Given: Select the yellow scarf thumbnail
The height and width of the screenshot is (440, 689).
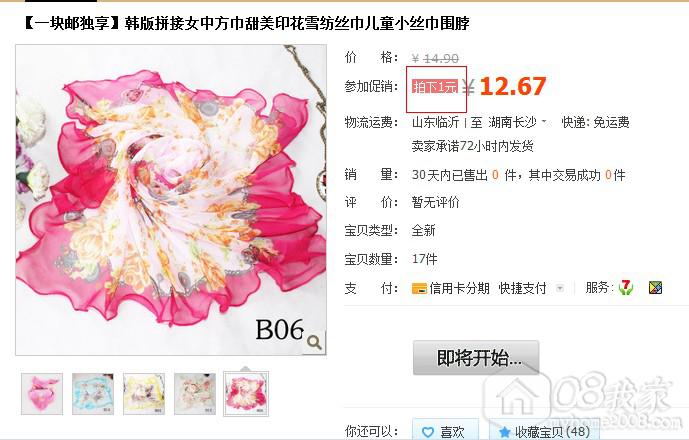Looking at the screenshot, I should tap(144, 394).
